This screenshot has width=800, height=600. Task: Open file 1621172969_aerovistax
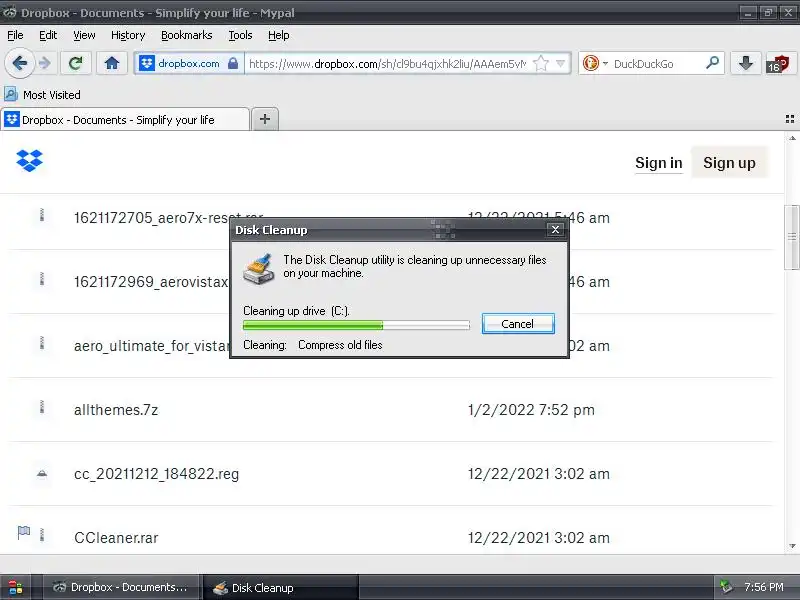pos(151,282)
